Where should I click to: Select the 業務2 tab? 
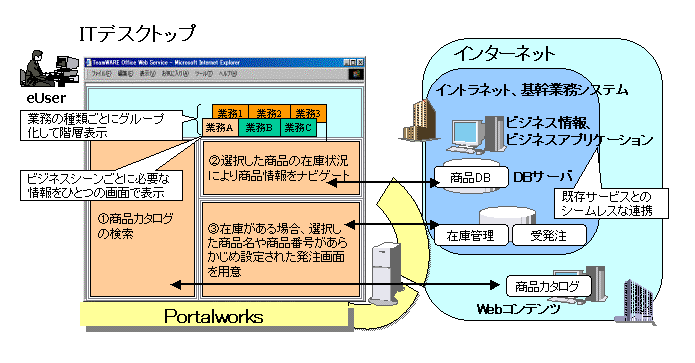269,113
